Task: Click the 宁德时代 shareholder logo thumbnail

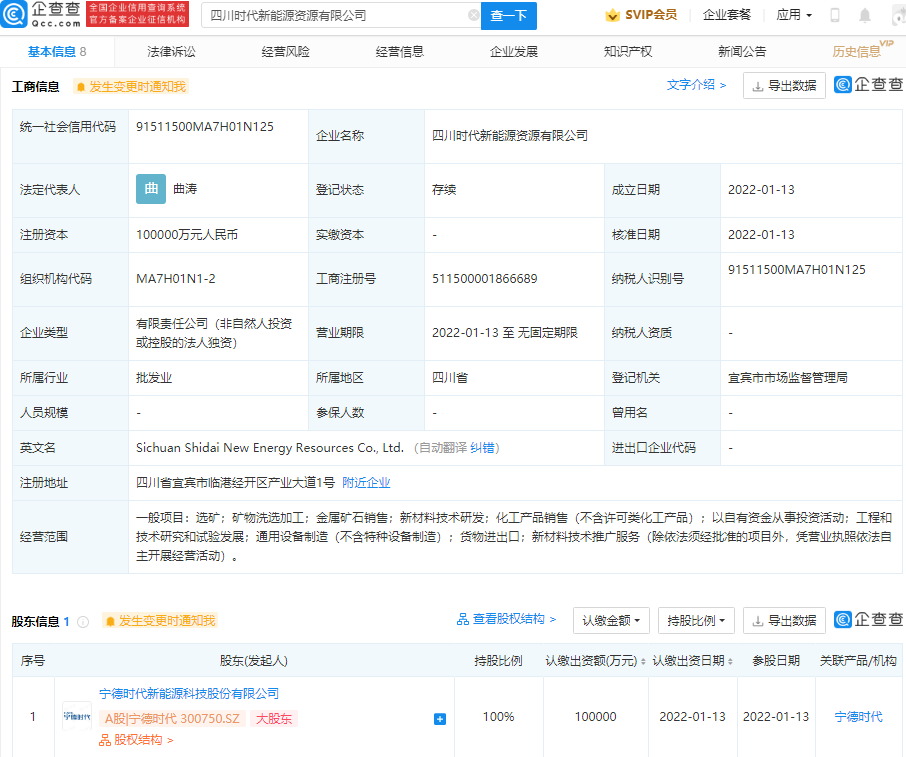Action: click(77, 716)
